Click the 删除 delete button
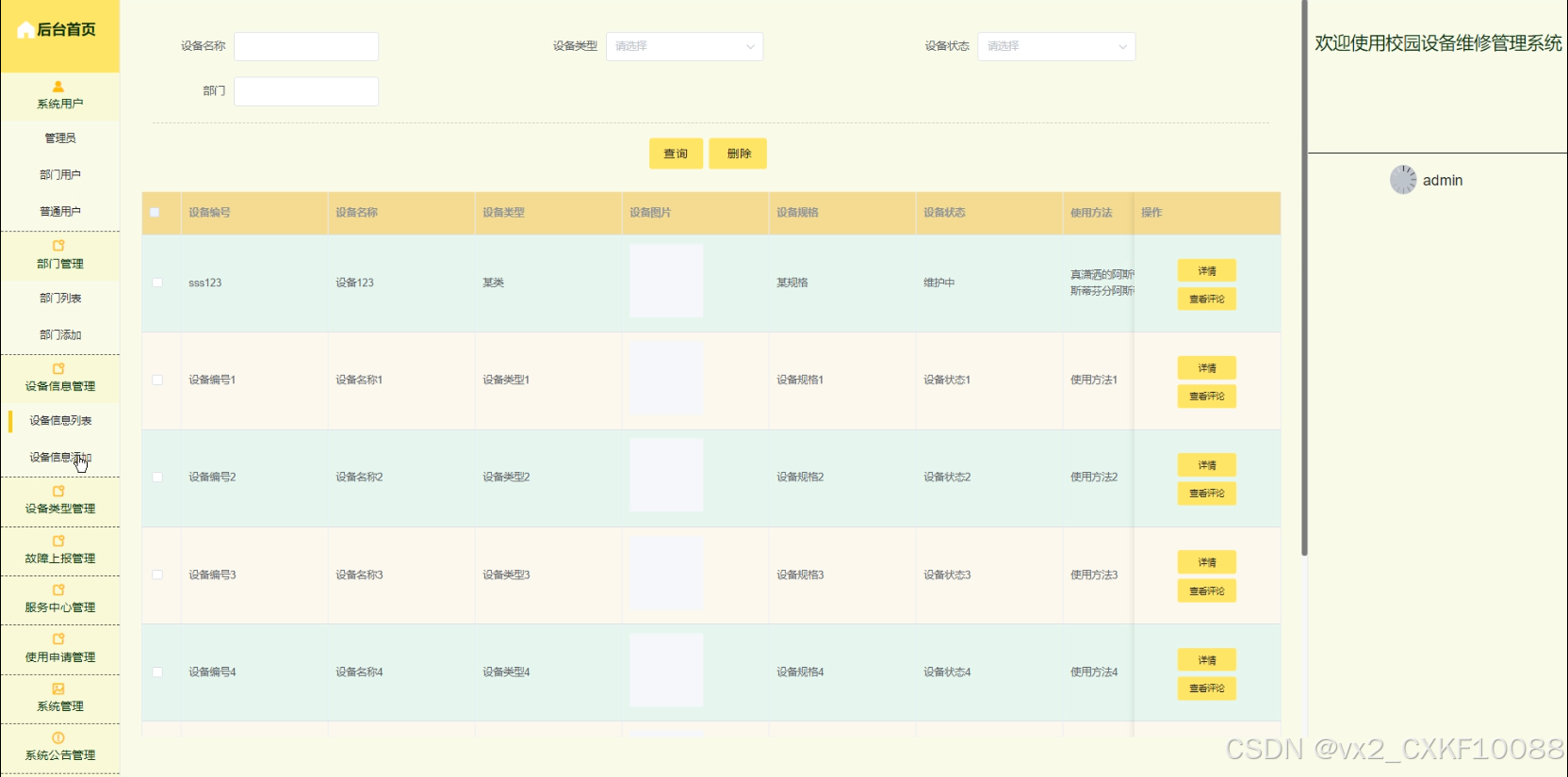The width and height of the screenshot is (1568, 777). (739, 154)
